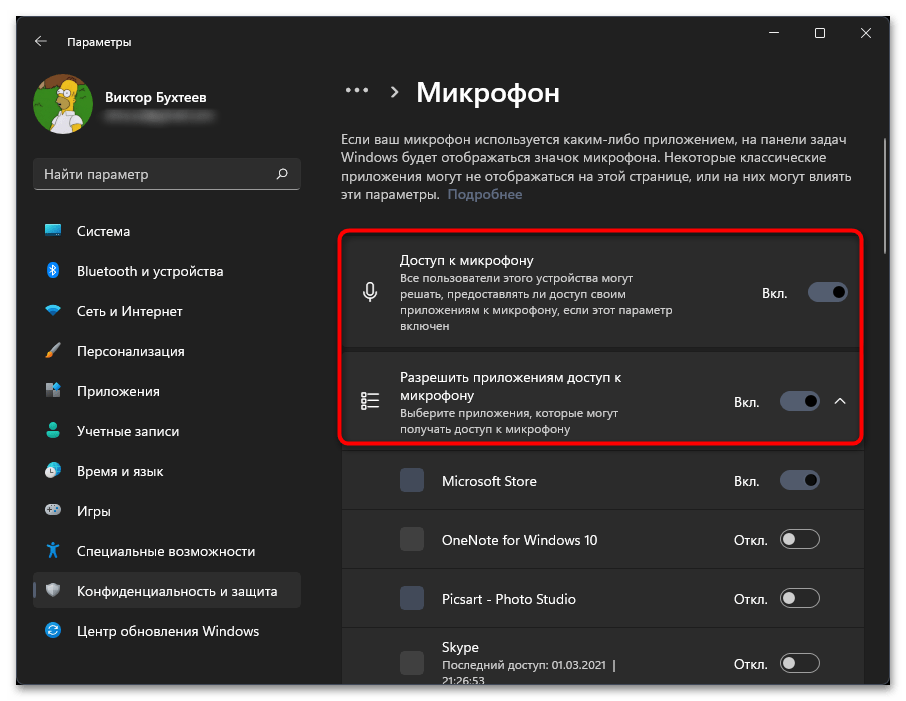906x701 pixels.
Task: Click the Персонализация paintbrush icon
Action: pos(53,350)
